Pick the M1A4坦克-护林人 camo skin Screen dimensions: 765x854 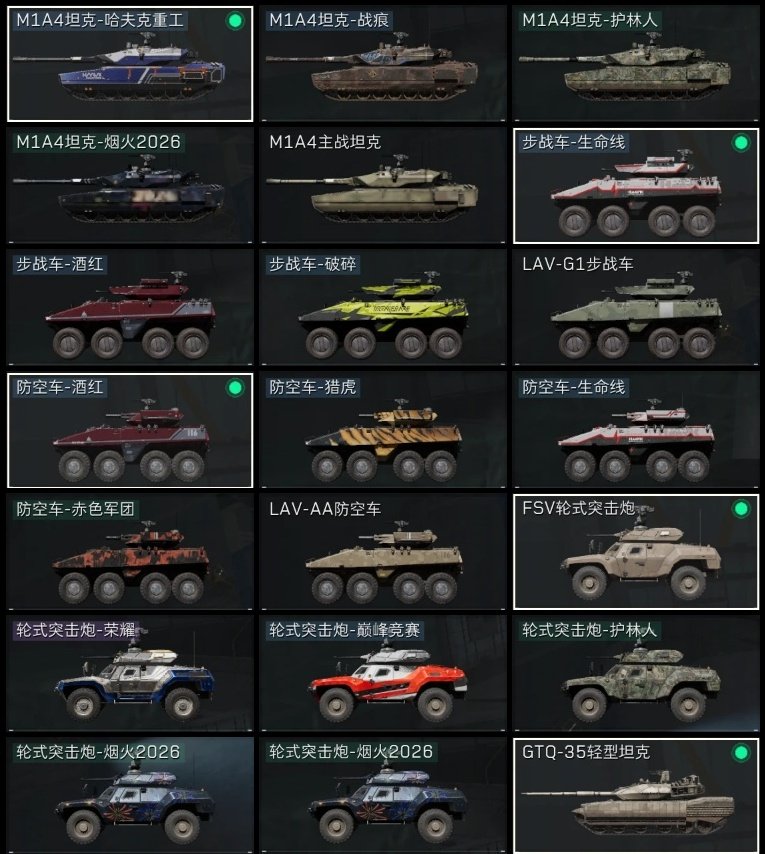(636, 64)
